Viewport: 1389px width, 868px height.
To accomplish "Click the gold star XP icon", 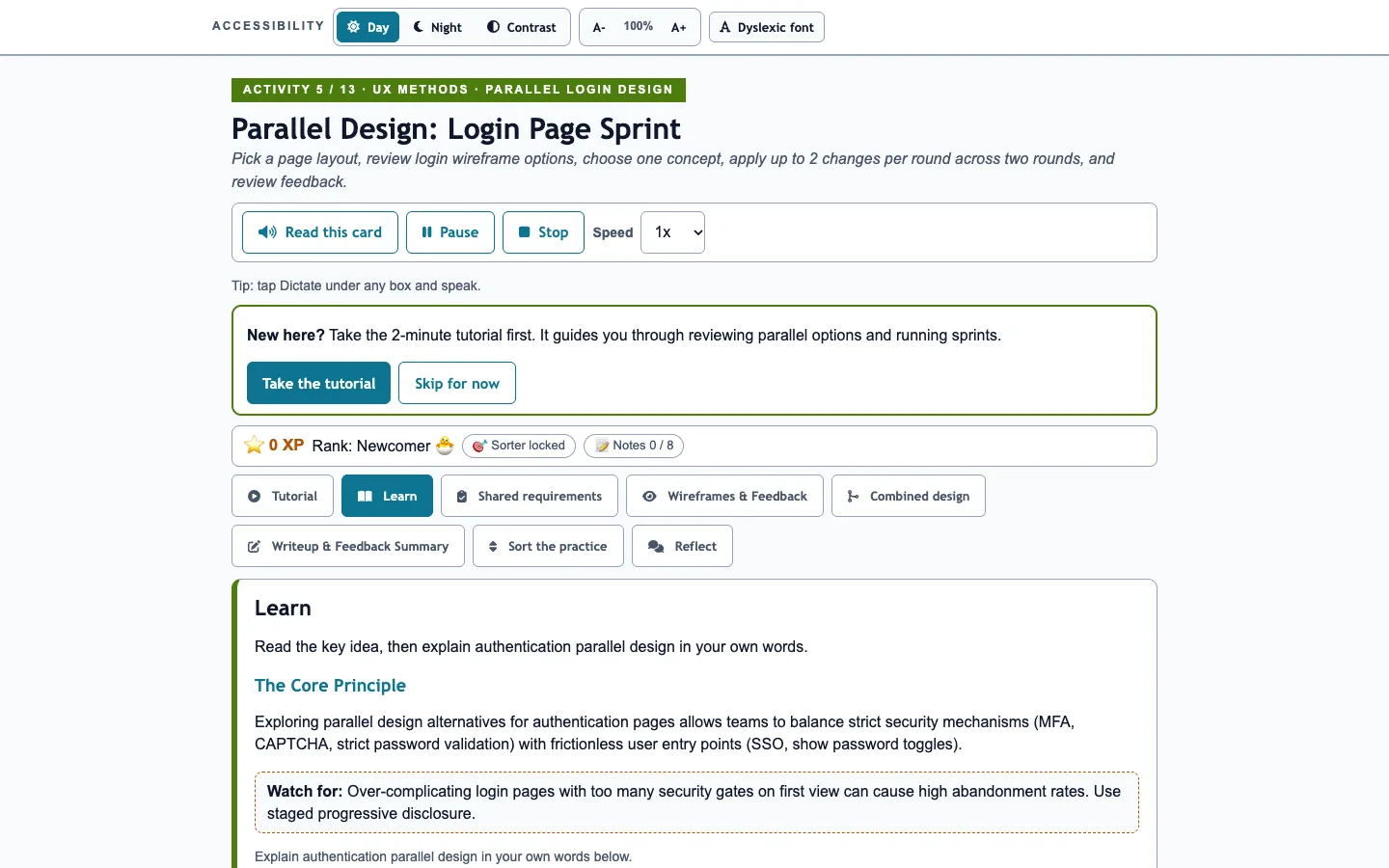I will tap(254, 445).
